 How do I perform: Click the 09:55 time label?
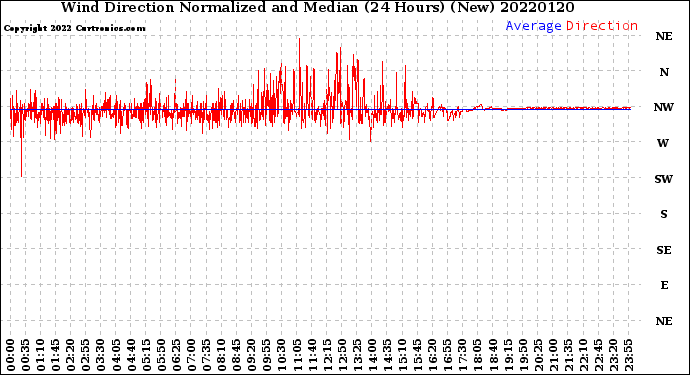click(267, 355)
